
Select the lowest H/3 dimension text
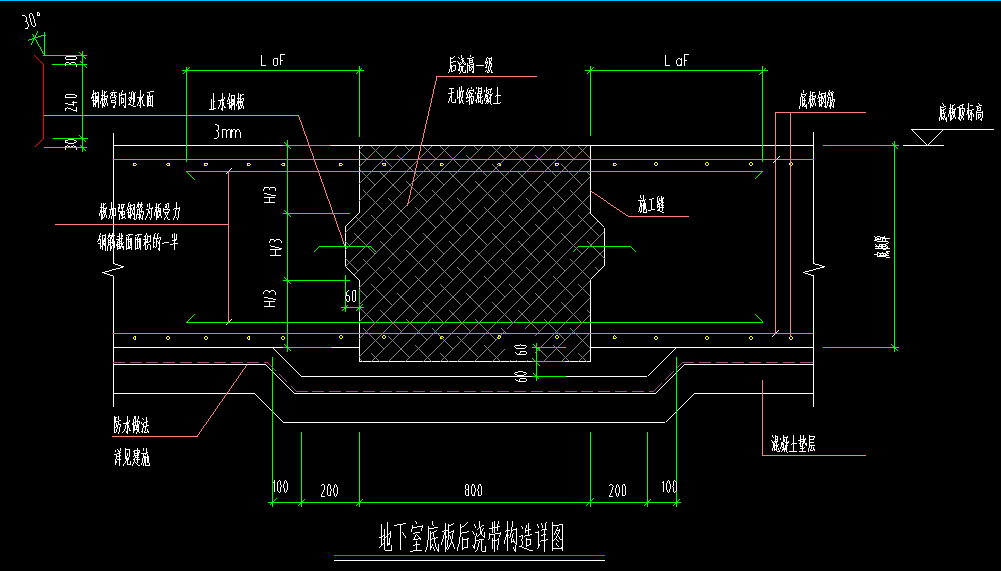pyautogui.click(x=271, y=299)
